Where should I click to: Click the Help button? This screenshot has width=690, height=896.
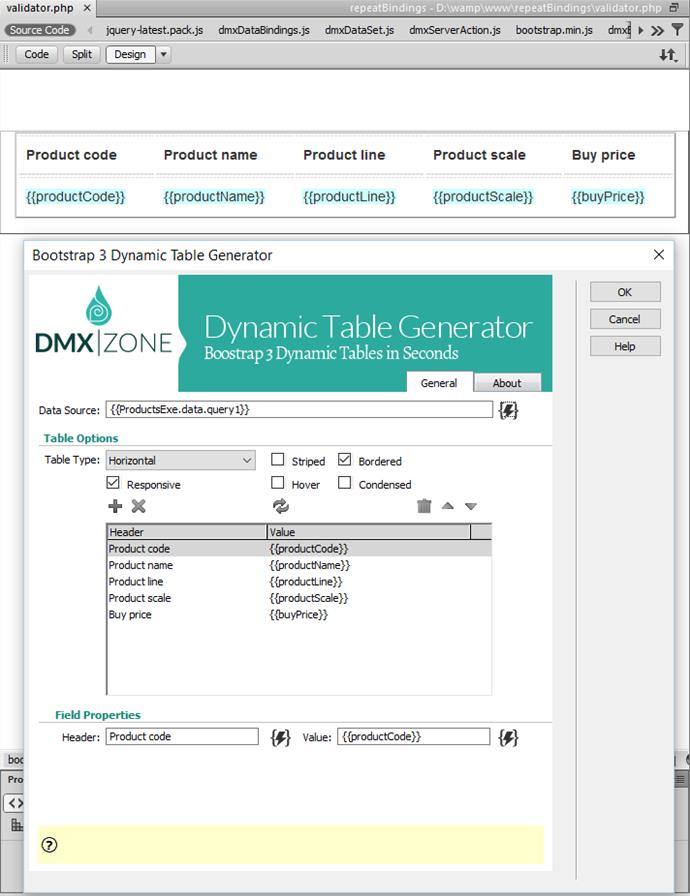[x=625, y=346]
